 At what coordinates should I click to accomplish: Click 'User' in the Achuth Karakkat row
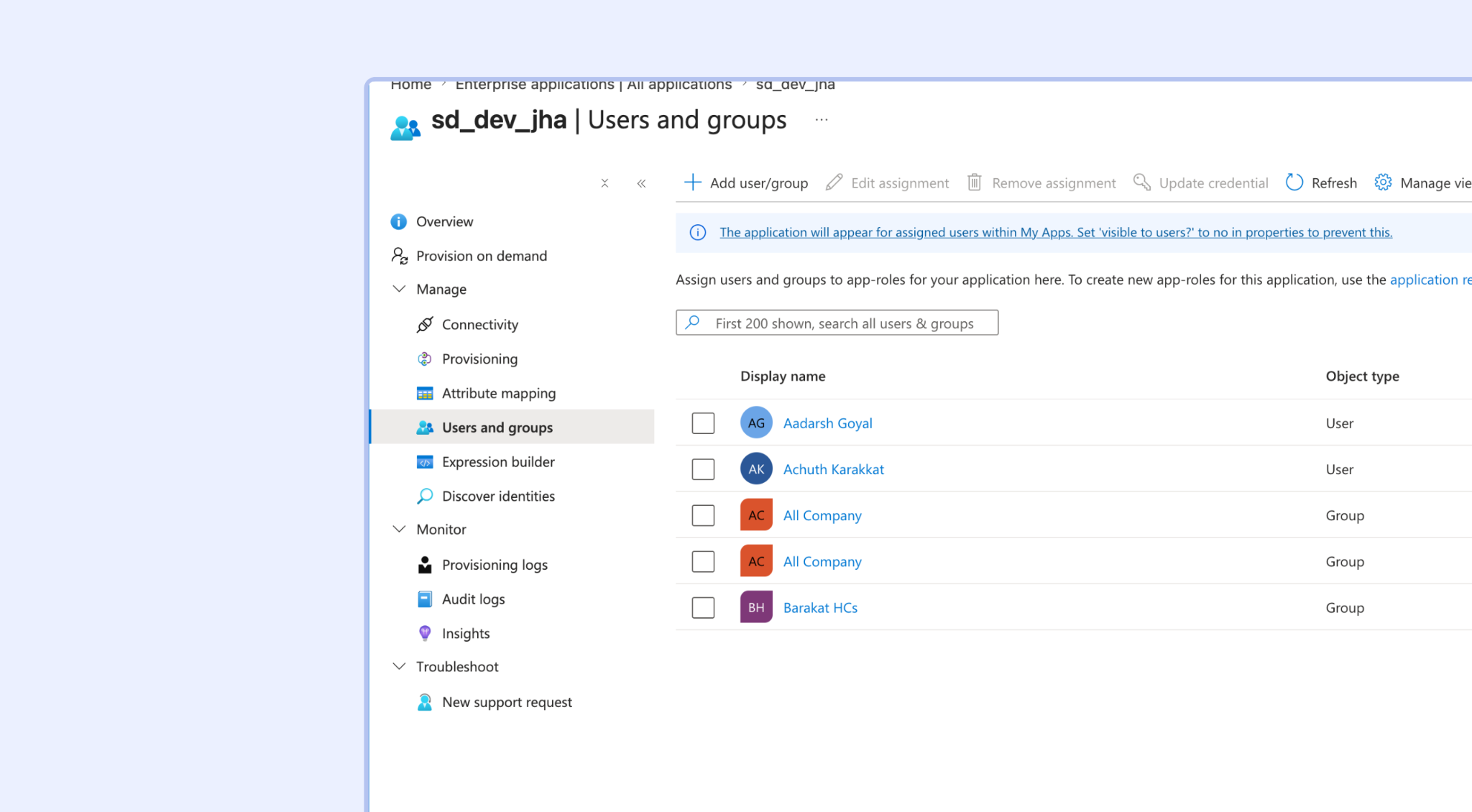tap(1339, 469)
